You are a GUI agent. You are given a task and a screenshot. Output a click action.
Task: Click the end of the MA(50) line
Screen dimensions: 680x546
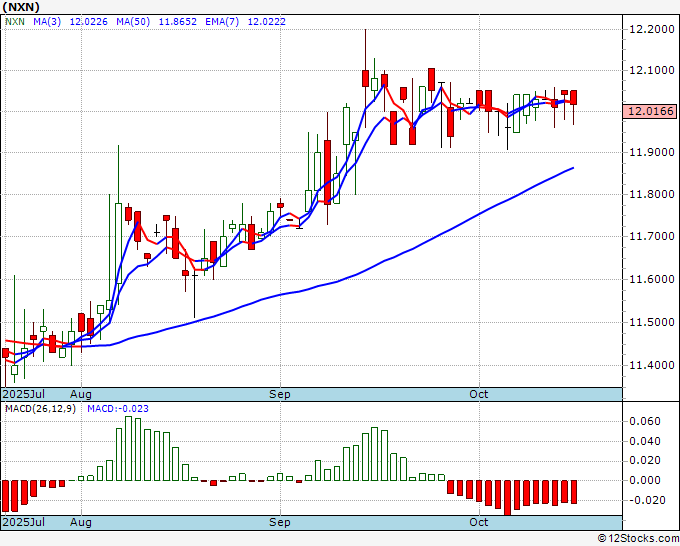(x=573, y=168)
